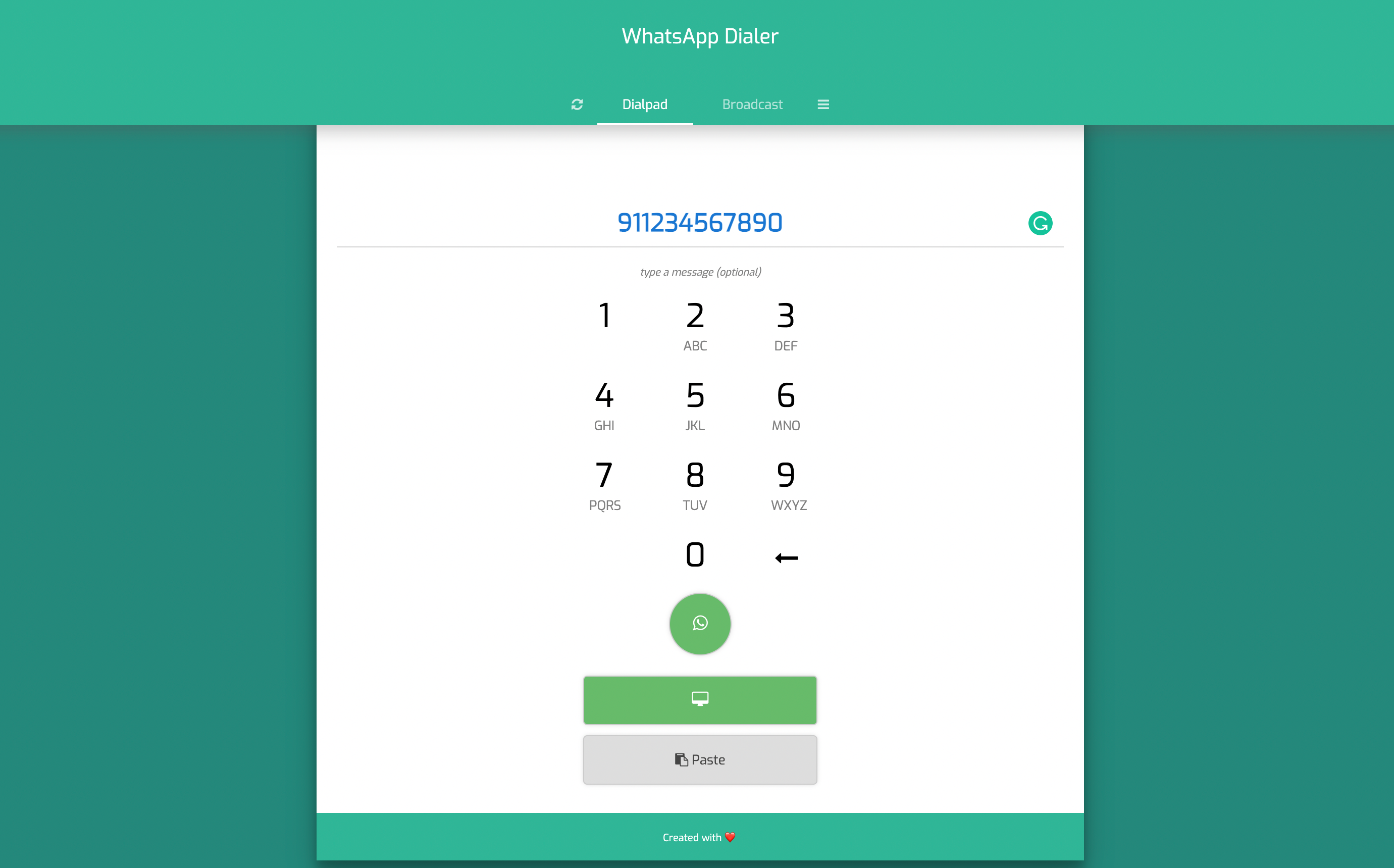Click the phone number input field
This screenshot has width=1394, height=868.
click(x=700, y=223)
